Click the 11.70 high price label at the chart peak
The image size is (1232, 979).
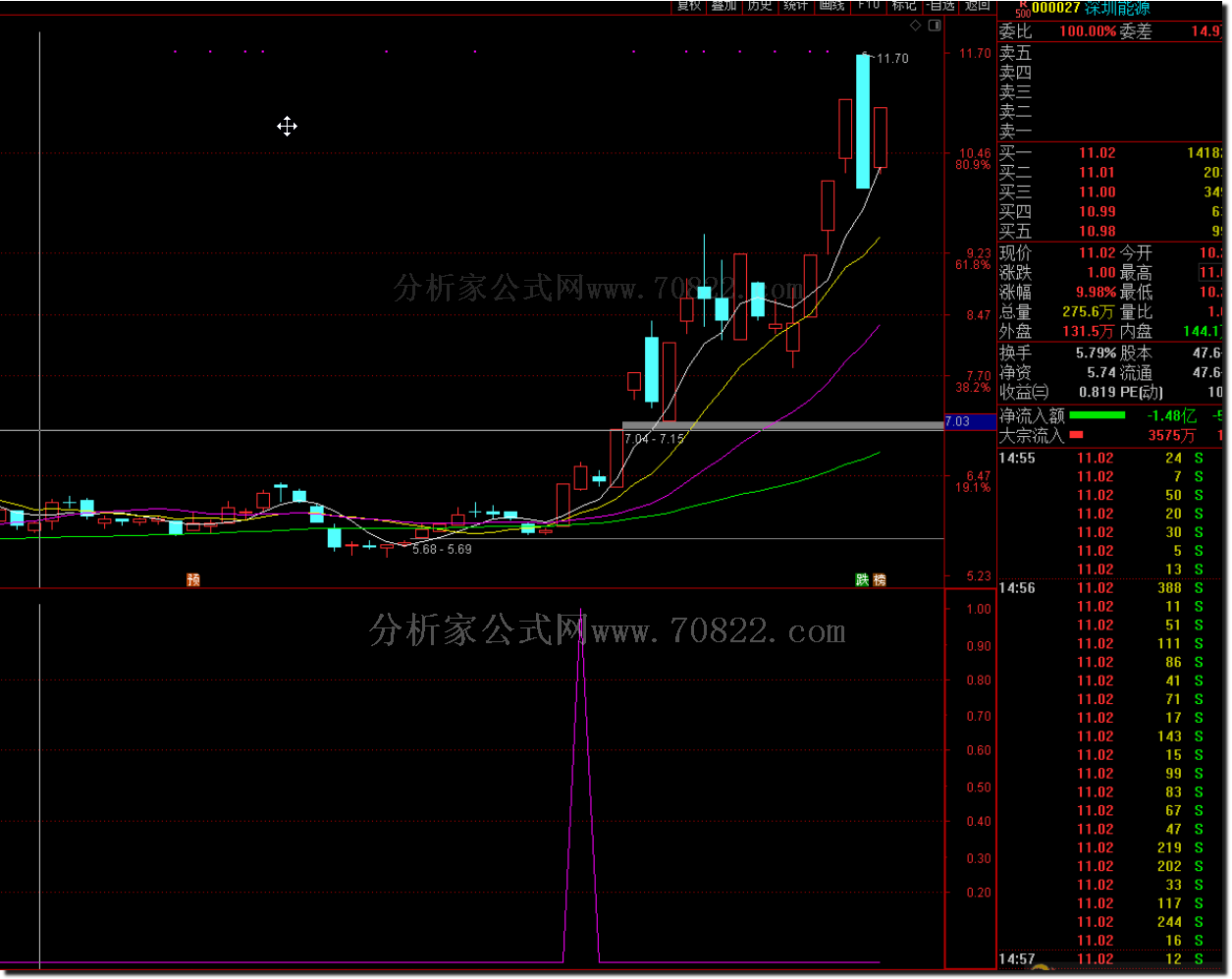(x=892, y=59)
